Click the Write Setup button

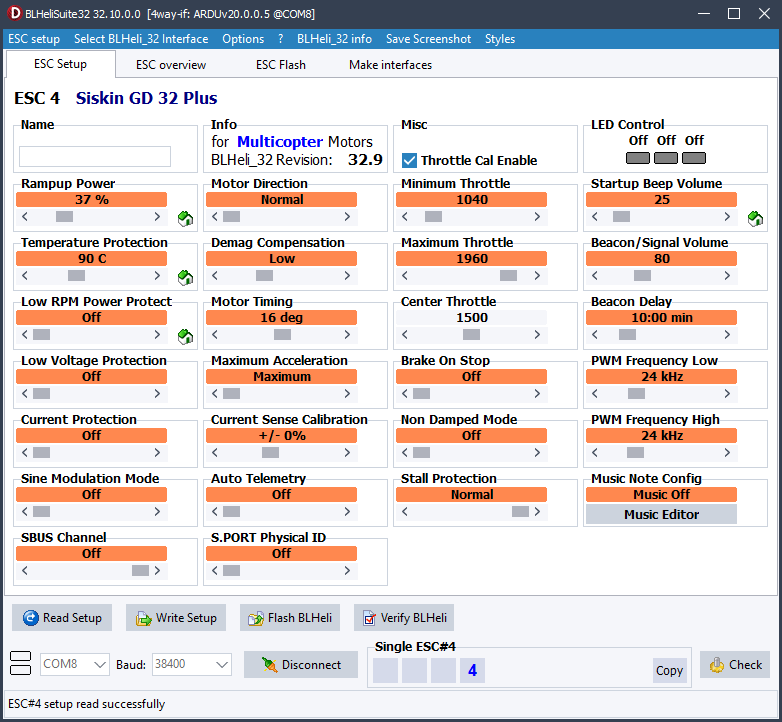pos(176,618)
